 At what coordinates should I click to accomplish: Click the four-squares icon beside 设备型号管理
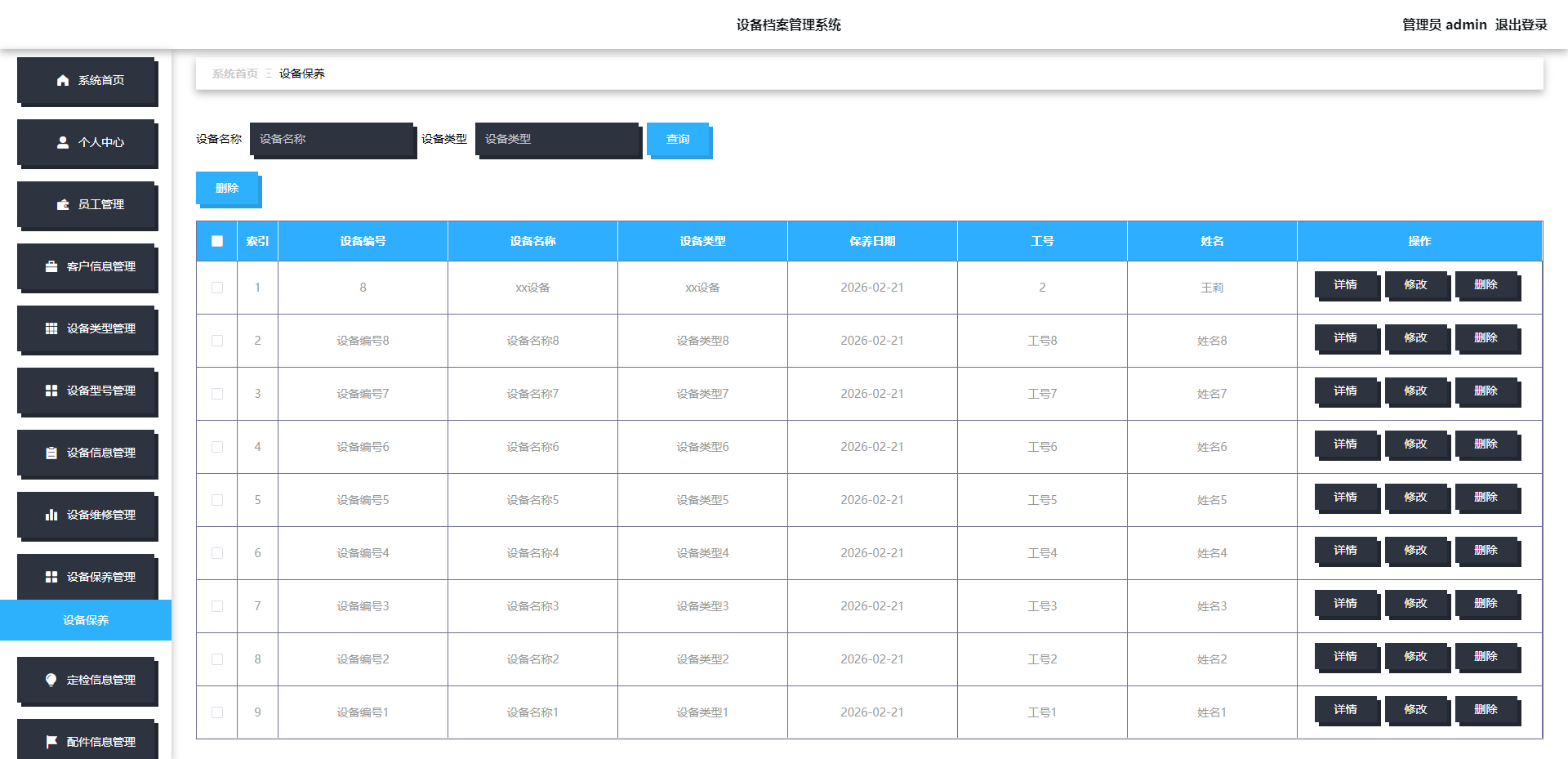point(51,391)
